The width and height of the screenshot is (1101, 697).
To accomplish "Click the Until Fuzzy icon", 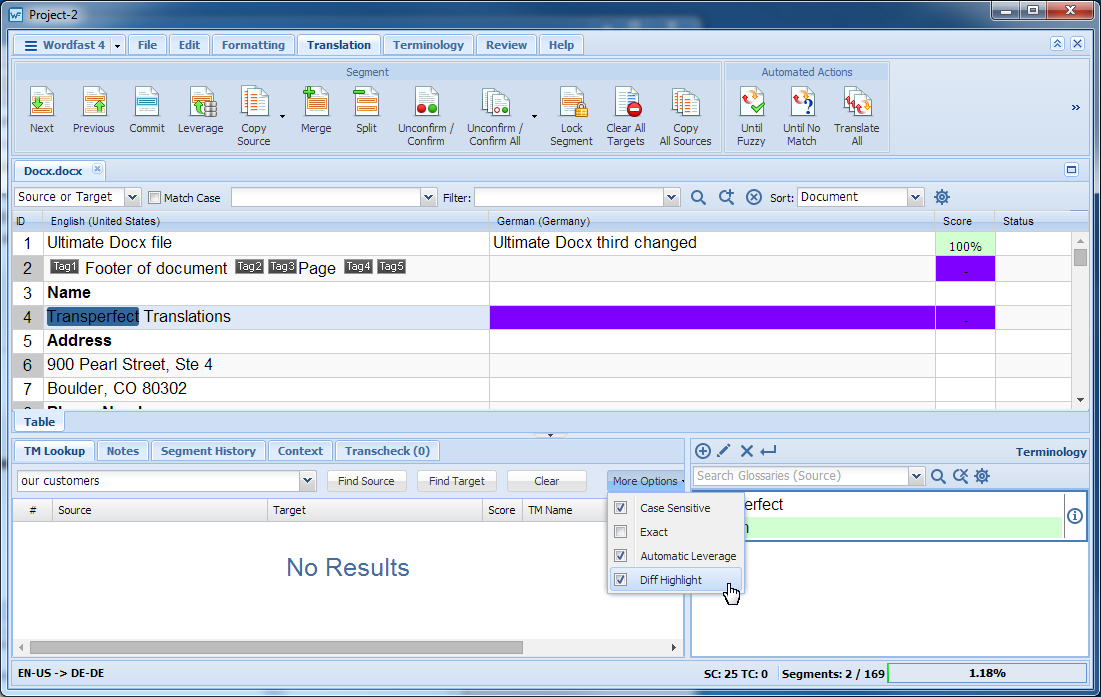I will pos(751,103).
